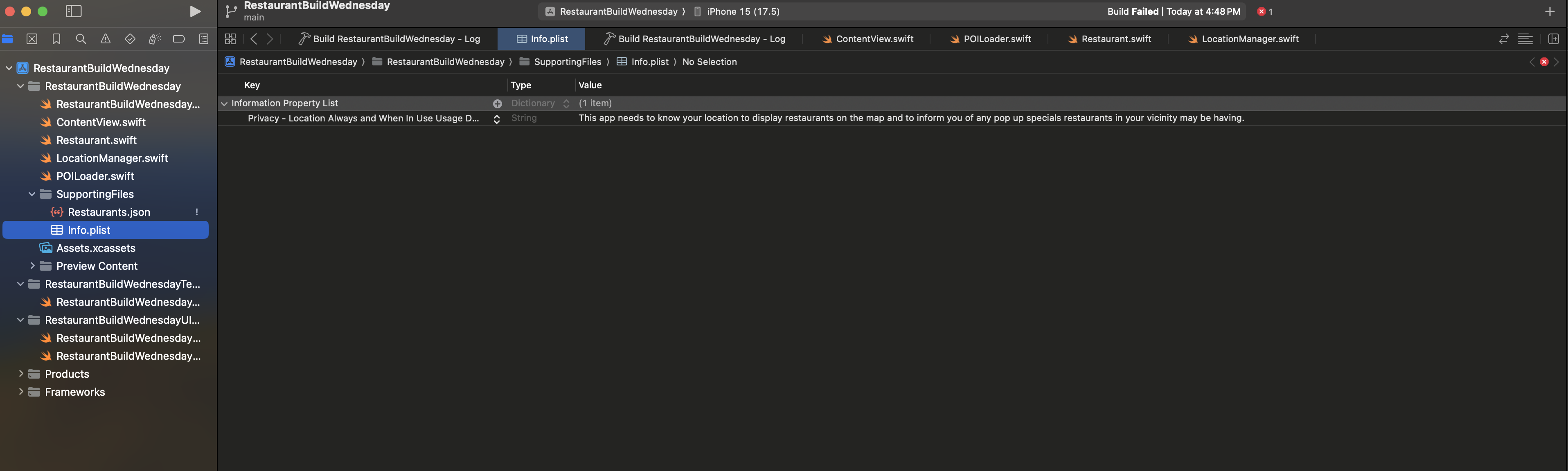
Task: Toggle the navigator sidebar visibility
Action: (x=74, y=11)
